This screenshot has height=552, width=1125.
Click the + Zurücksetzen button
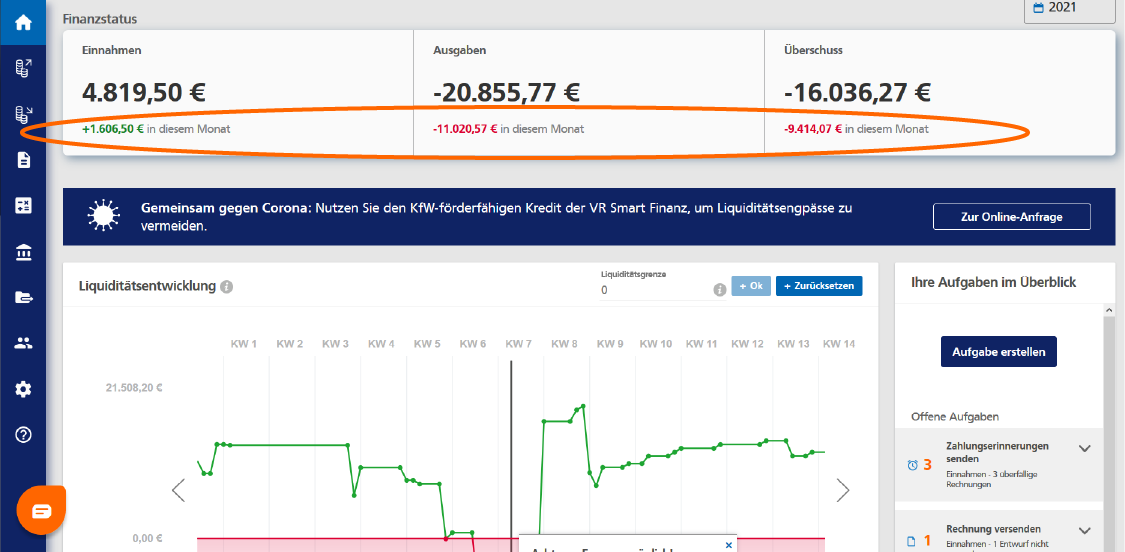[819, 286]
